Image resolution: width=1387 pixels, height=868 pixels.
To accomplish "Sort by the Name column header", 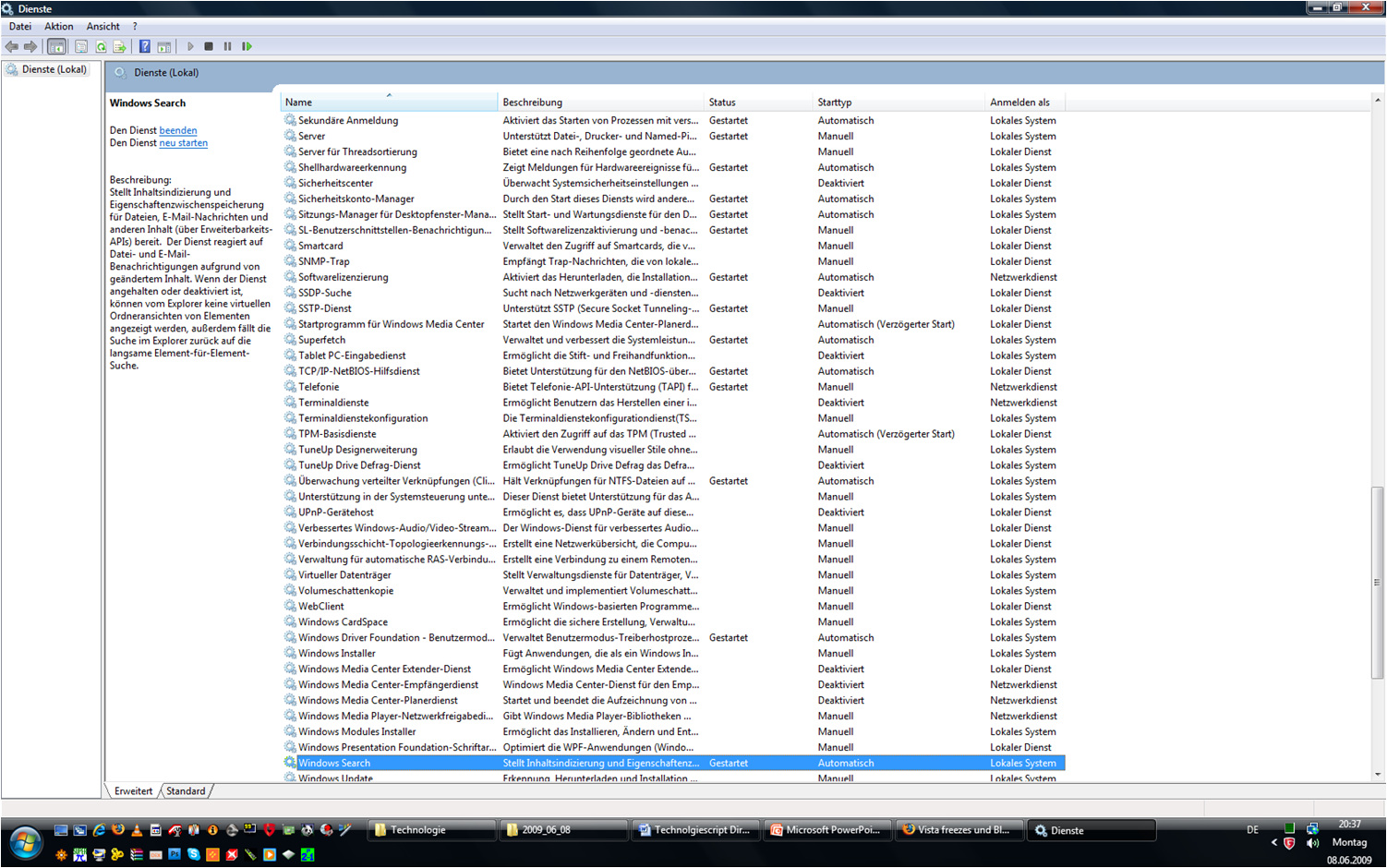I will pos(388,102).
